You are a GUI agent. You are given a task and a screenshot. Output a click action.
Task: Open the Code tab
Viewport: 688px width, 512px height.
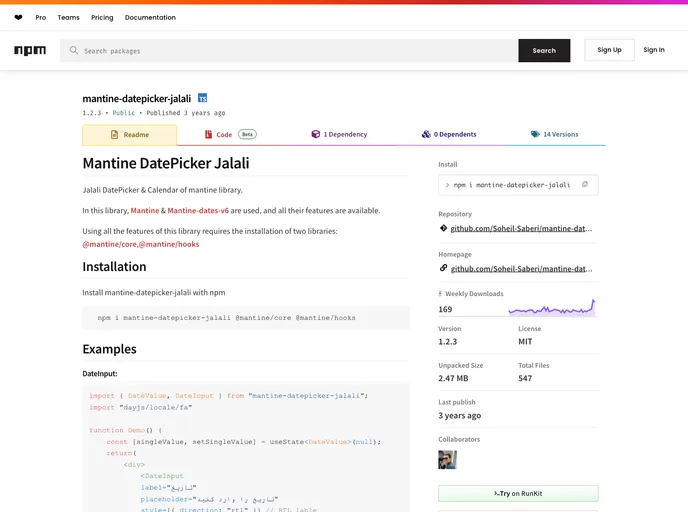coord(230,134)
